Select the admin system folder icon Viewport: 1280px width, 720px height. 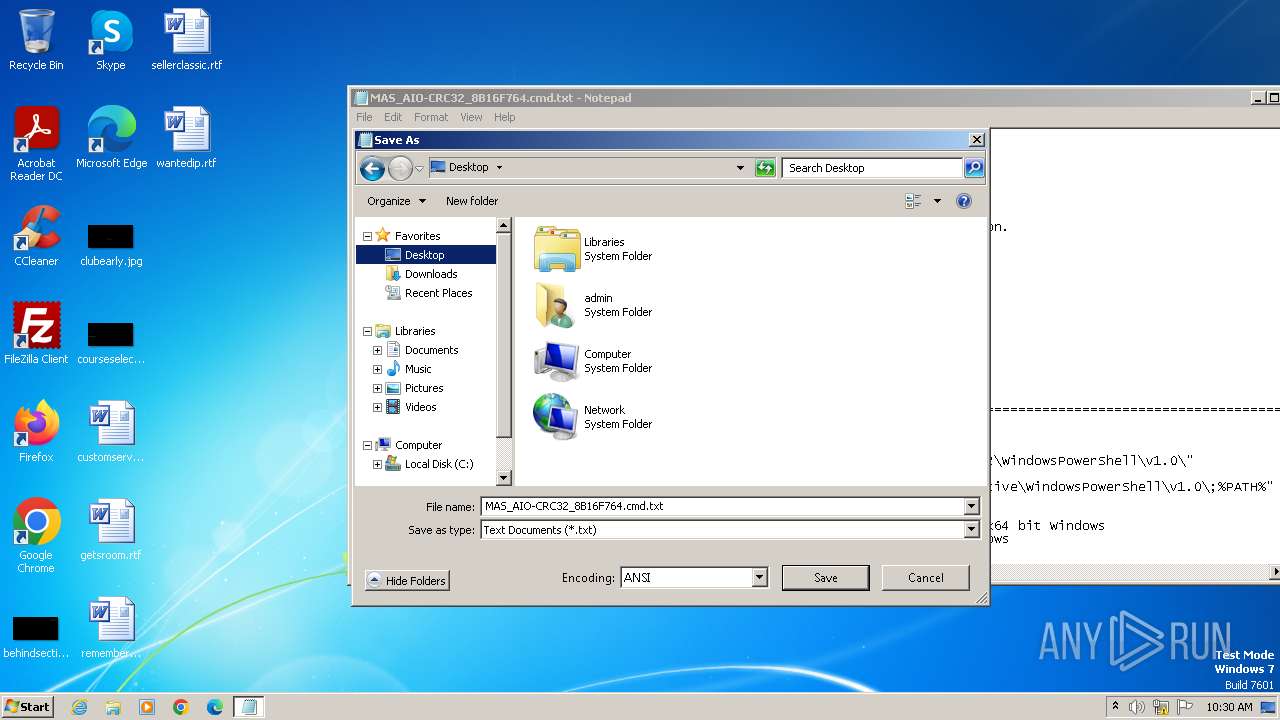(x=556, y=305)
